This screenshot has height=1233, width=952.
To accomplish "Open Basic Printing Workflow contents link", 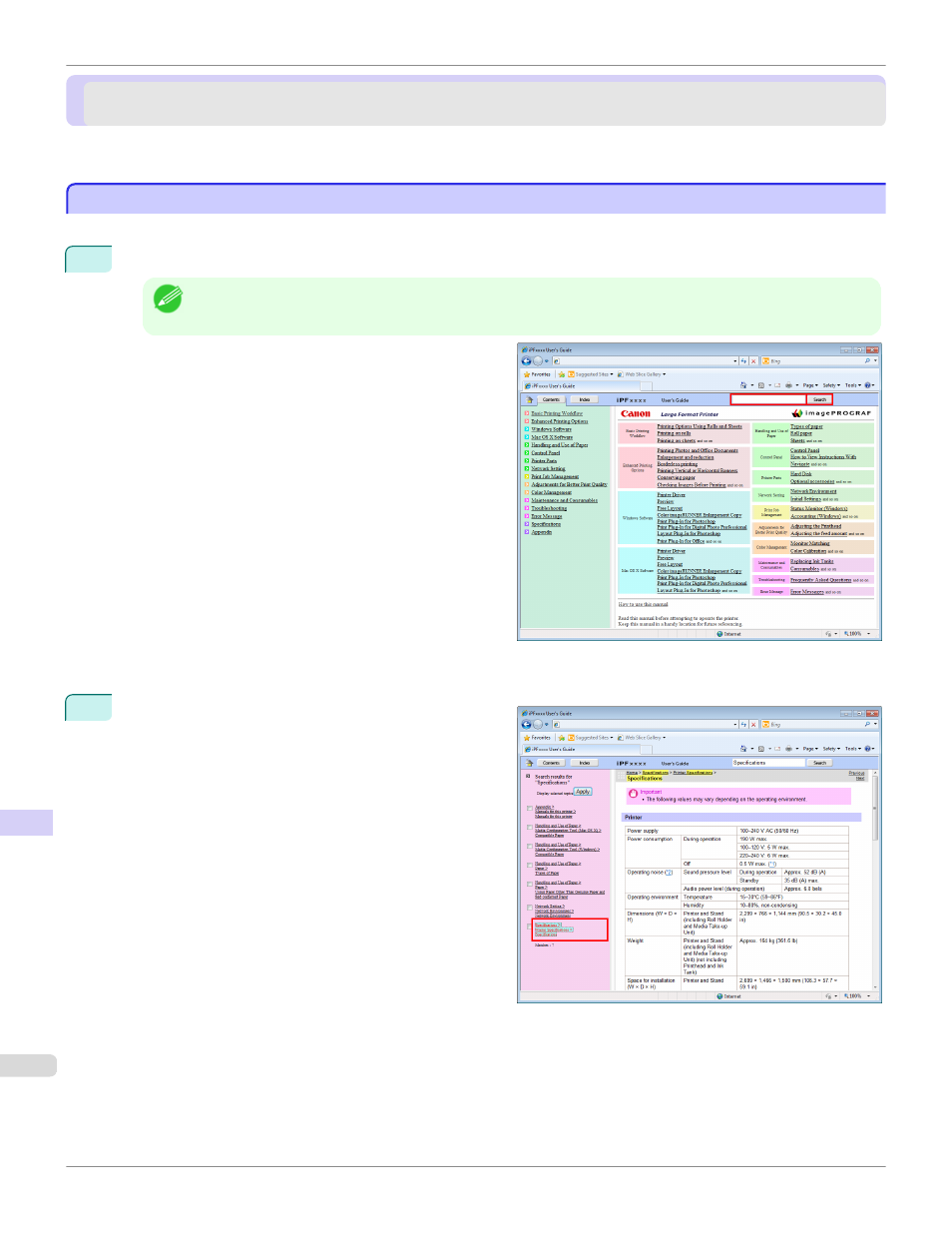I will pos(557,413).
